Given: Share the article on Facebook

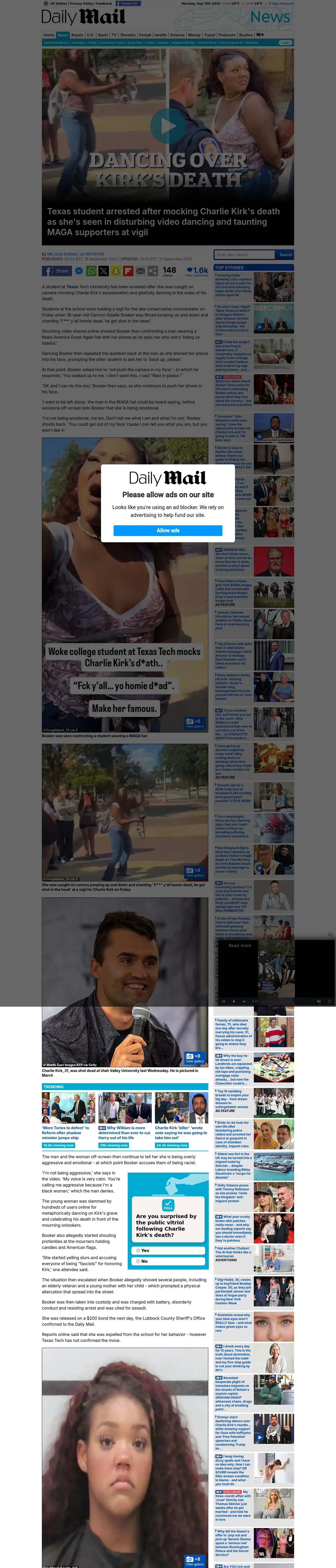Looking at the screenshot, I should [x=57, y=271].
